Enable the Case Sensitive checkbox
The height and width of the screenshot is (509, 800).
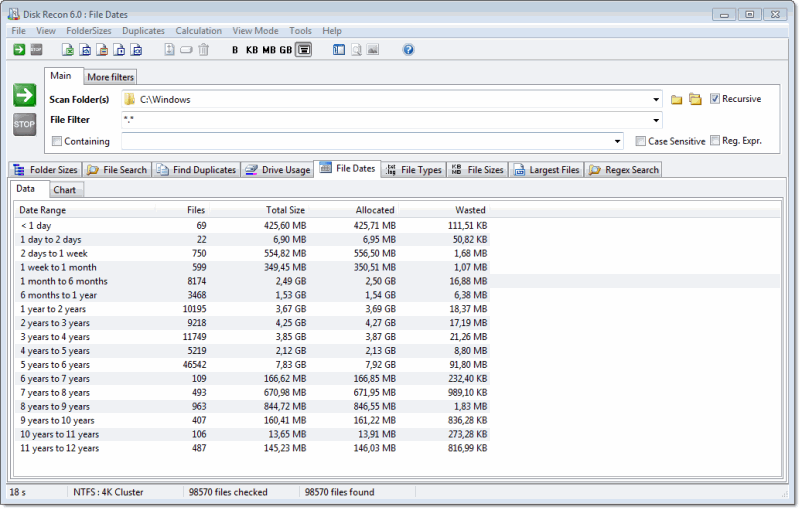641,141
